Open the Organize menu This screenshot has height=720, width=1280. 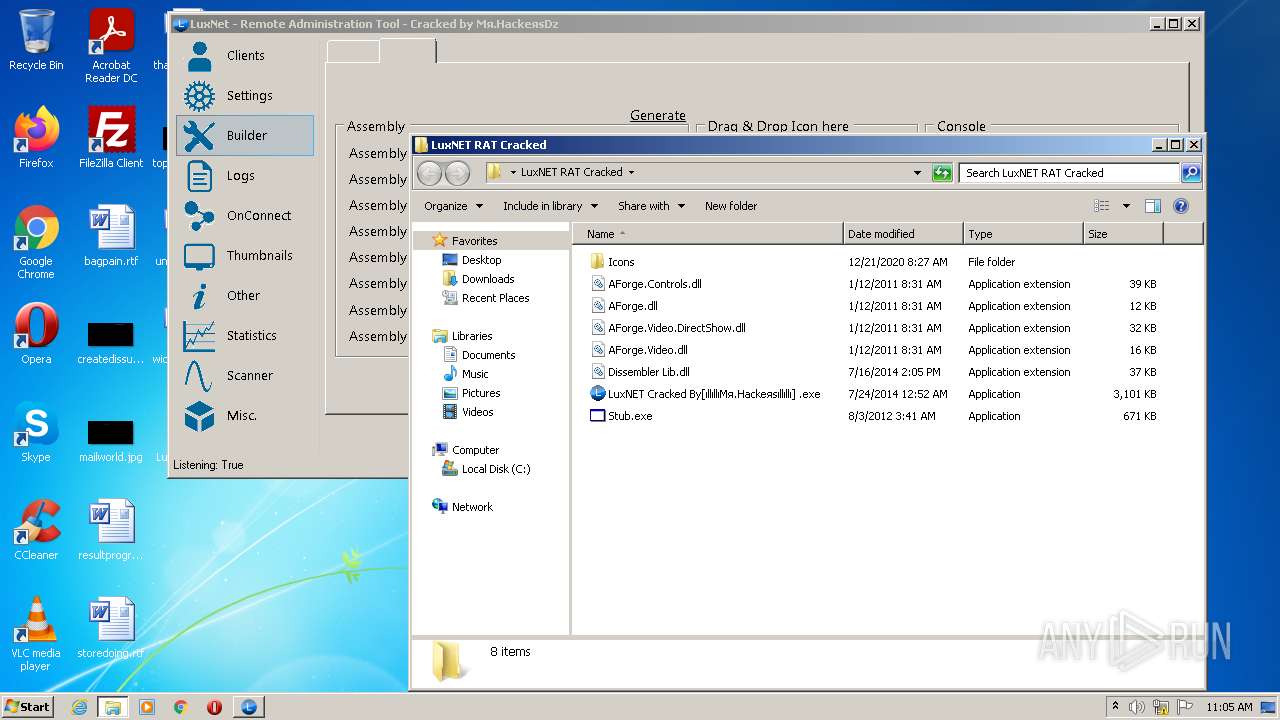[x=453, y=206]
